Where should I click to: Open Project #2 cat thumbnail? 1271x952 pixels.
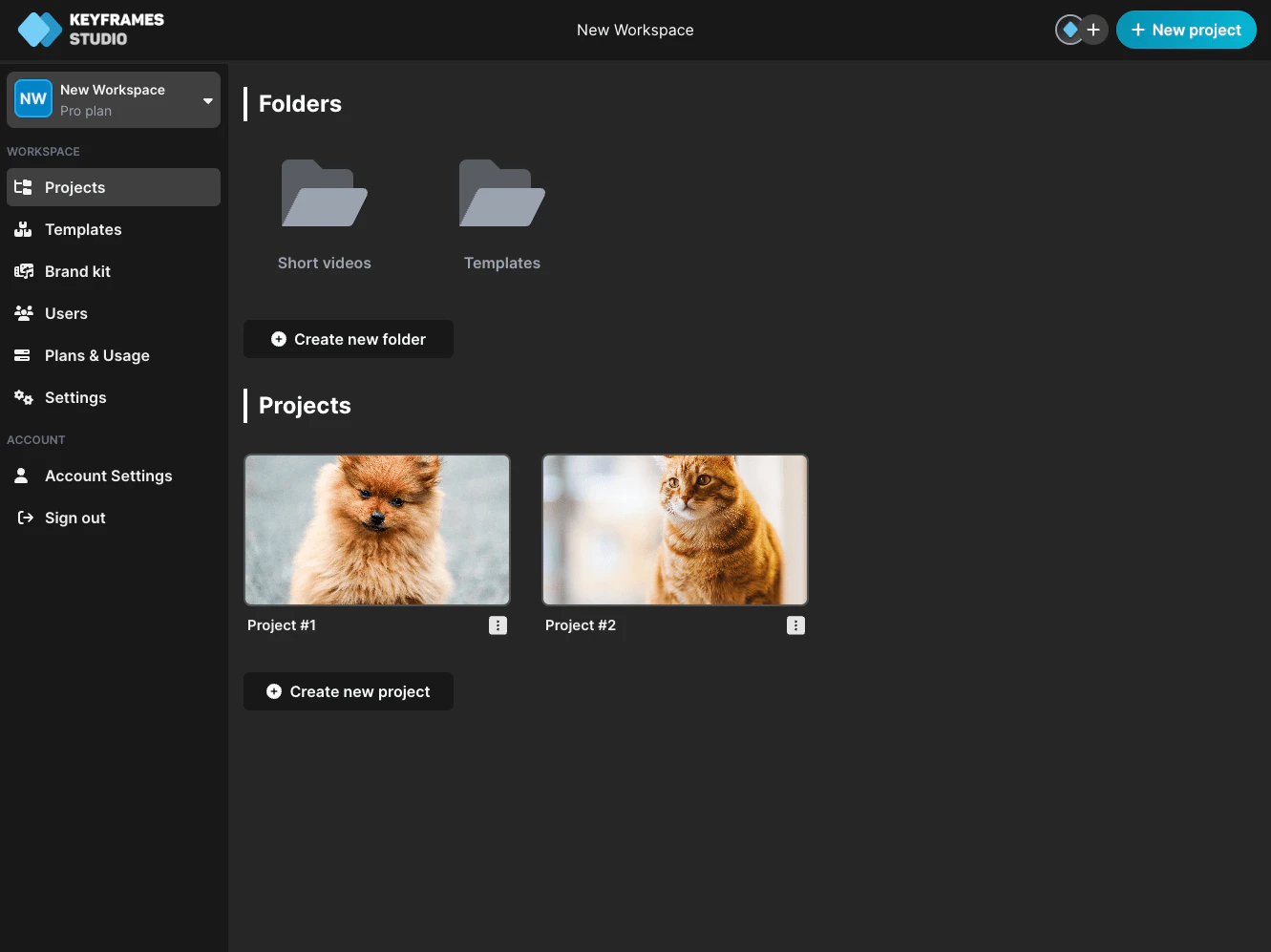(674, 530)
